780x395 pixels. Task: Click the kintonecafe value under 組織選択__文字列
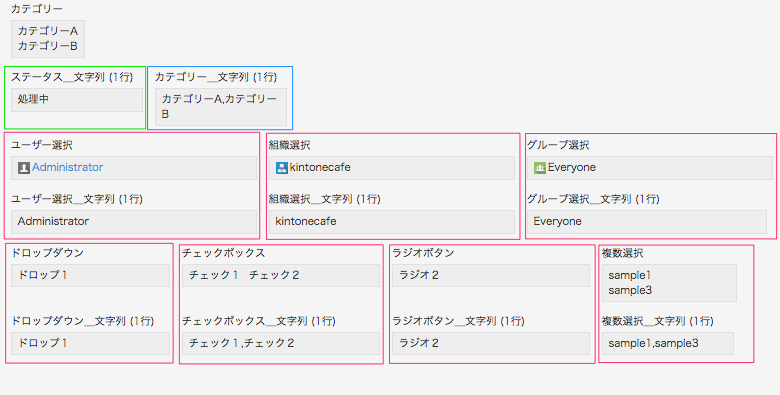pos(306,221)
